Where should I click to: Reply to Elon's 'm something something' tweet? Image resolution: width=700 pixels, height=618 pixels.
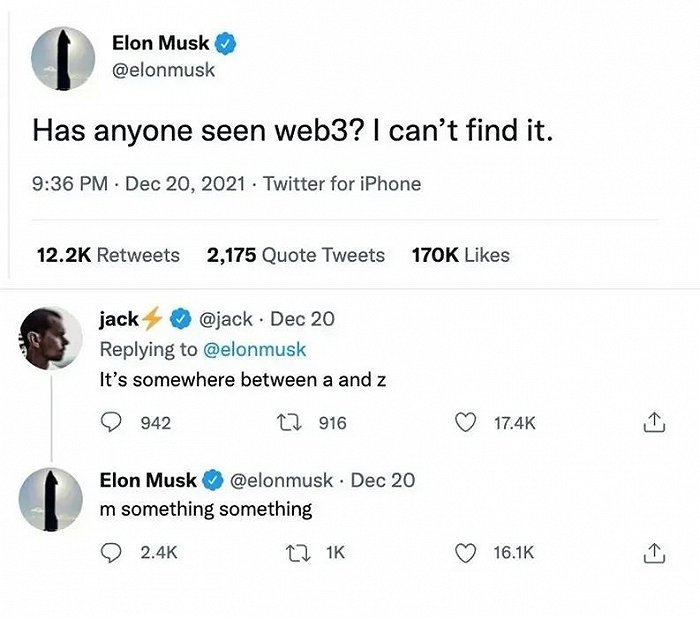112,552
